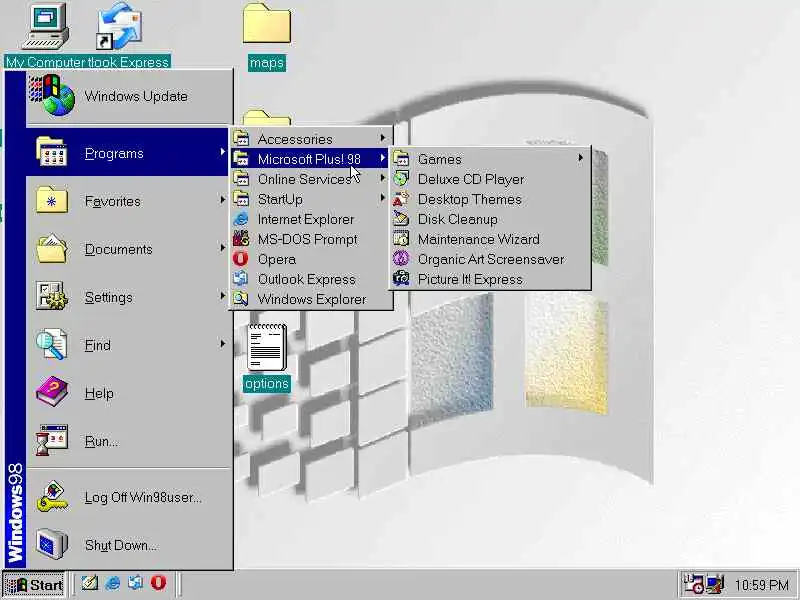The width and height of the screenshot is (800, 600).
Task: Open Find in Start menu
Action: click(x=128, y=345)
